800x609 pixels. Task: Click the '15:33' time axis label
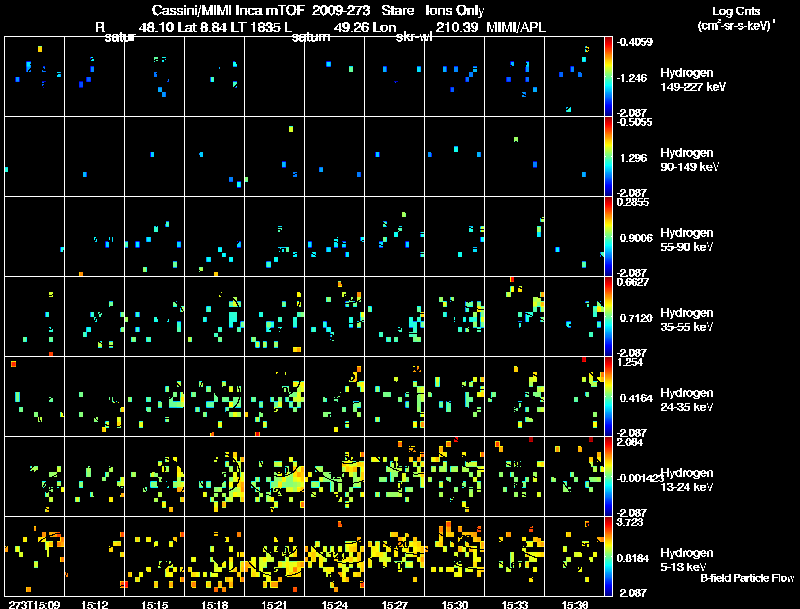515,604
